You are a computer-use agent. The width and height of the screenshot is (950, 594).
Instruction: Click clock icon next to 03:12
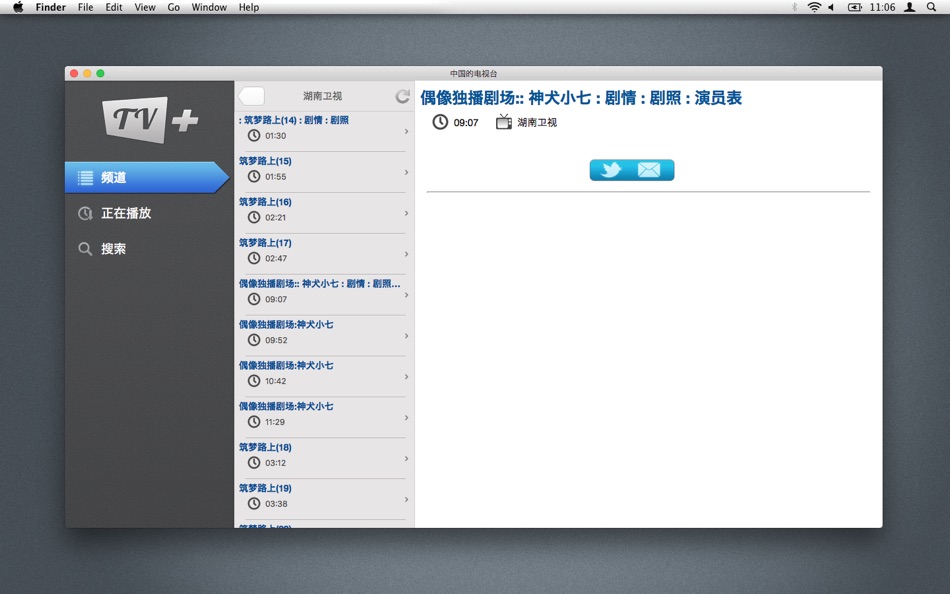coord(254,462)
